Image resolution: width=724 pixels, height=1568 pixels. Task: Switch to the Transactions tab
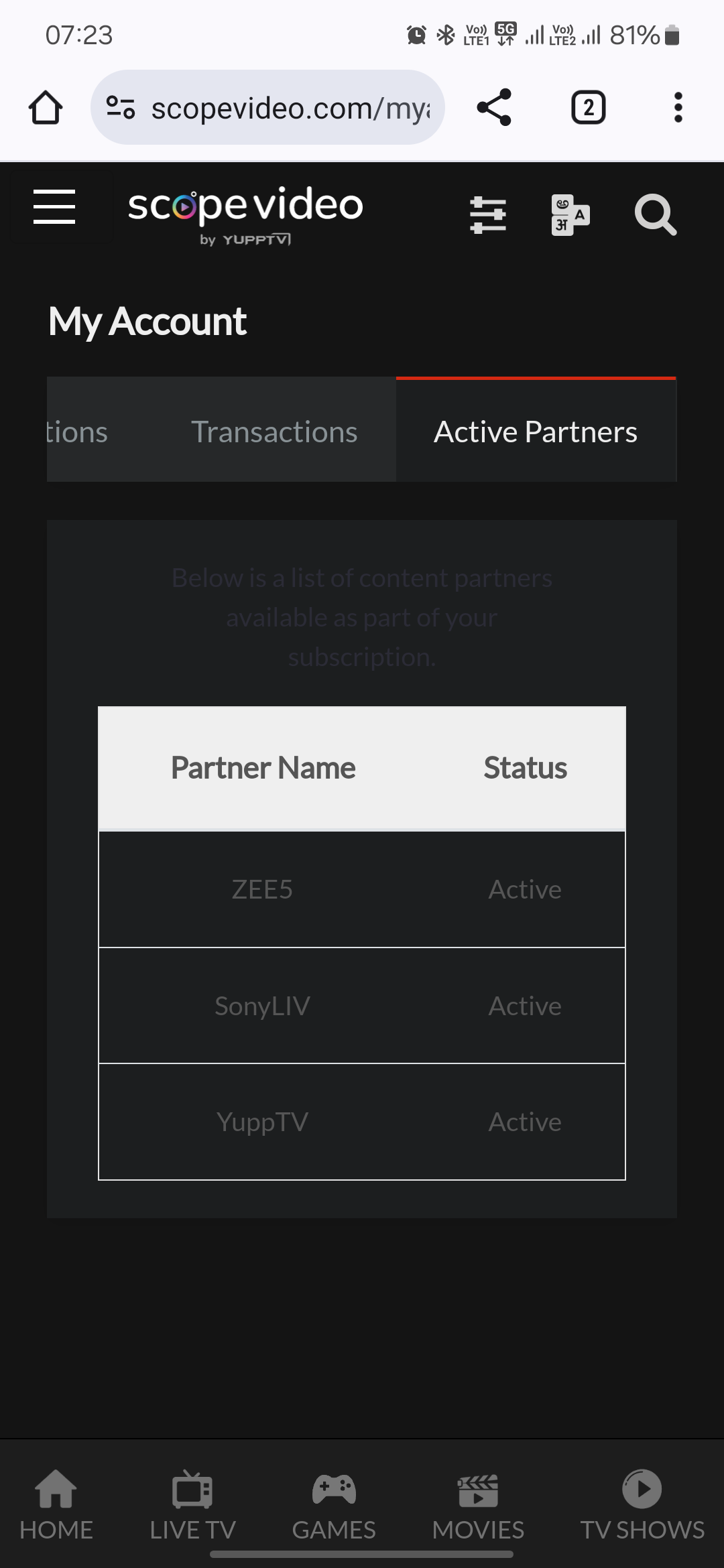coord(274,432)
